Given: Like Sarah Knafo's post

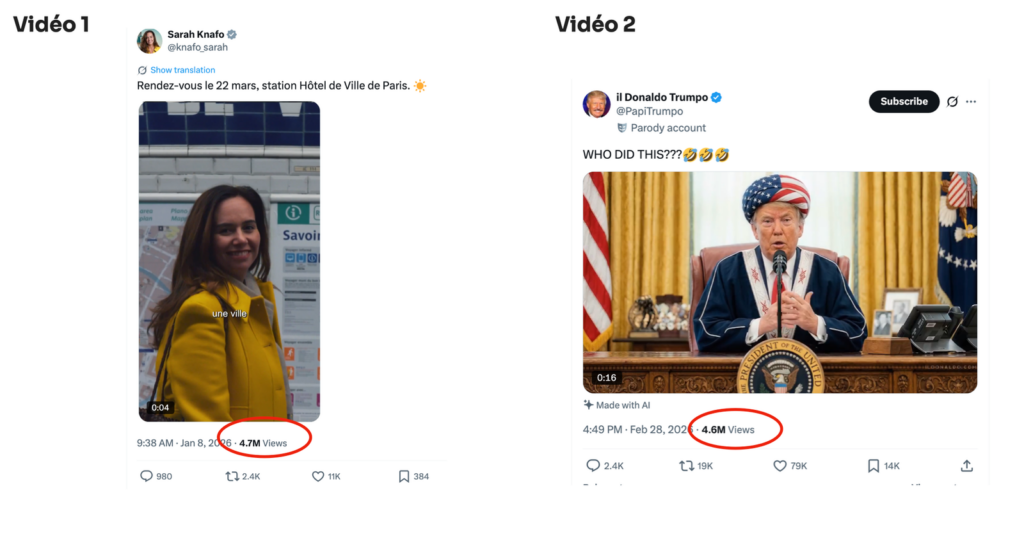Looking at the screenshot, I should (x=318, y=476).
